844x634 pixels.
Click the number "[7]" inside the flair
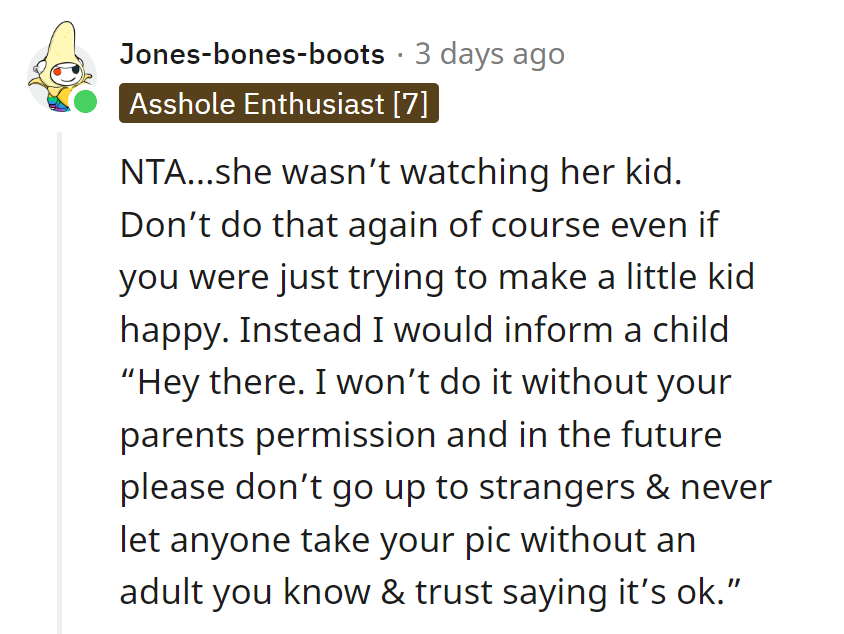tap(410, 105)
